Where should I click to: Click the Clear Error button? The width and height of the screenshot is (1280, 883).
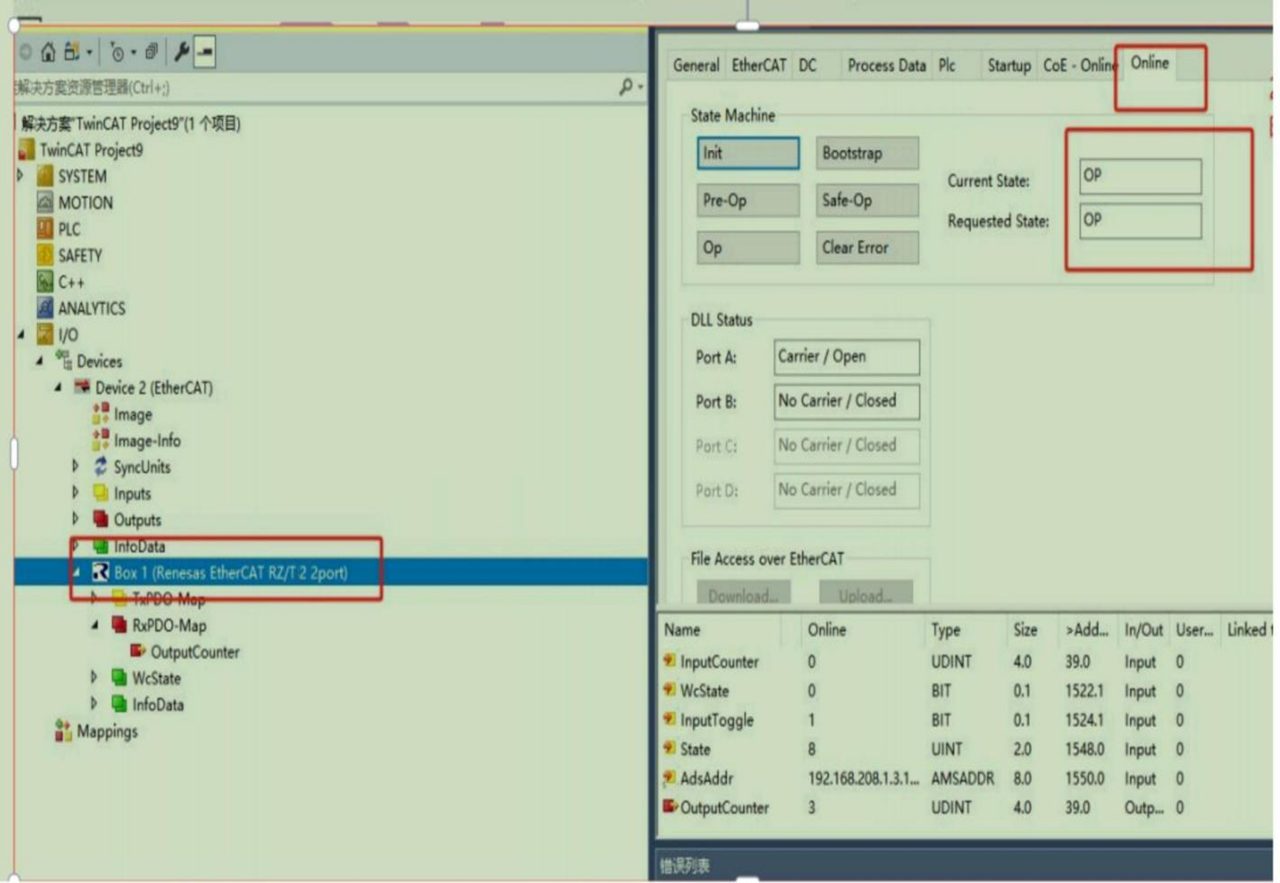tap(867, 247)
